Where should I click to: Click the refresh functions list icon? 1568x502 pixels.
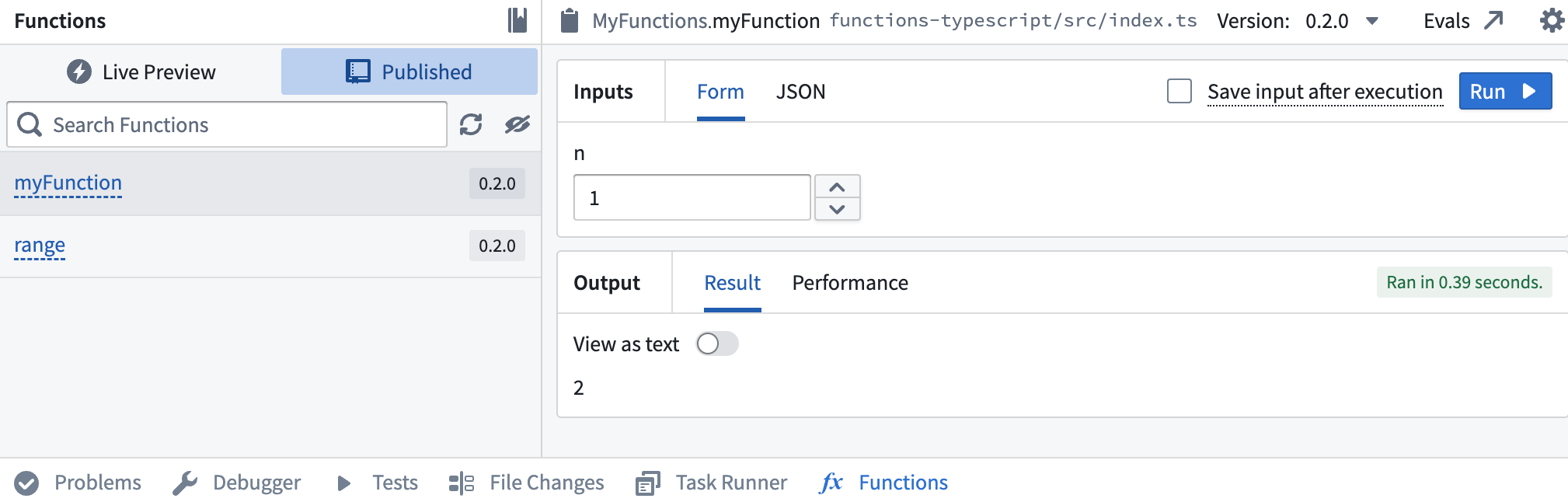tap(471, 124)
